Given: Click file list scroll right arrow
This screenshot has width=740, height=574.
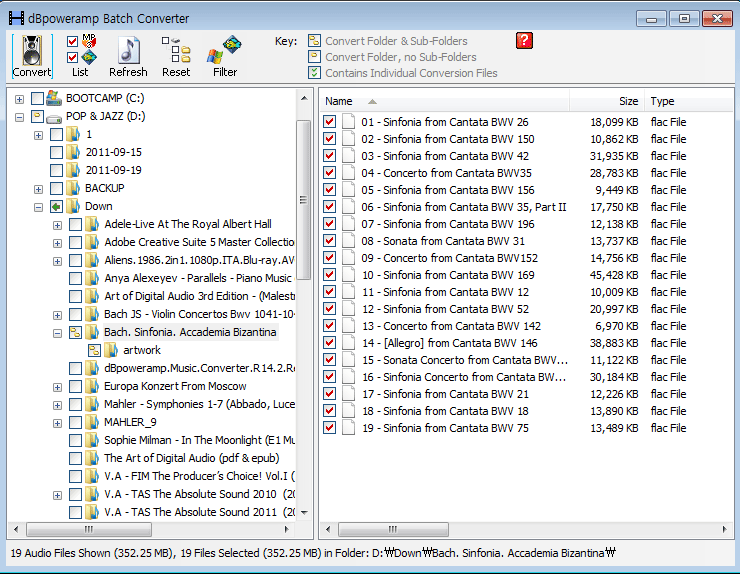Looking at the screenshot, I should [x=724, y=529].
